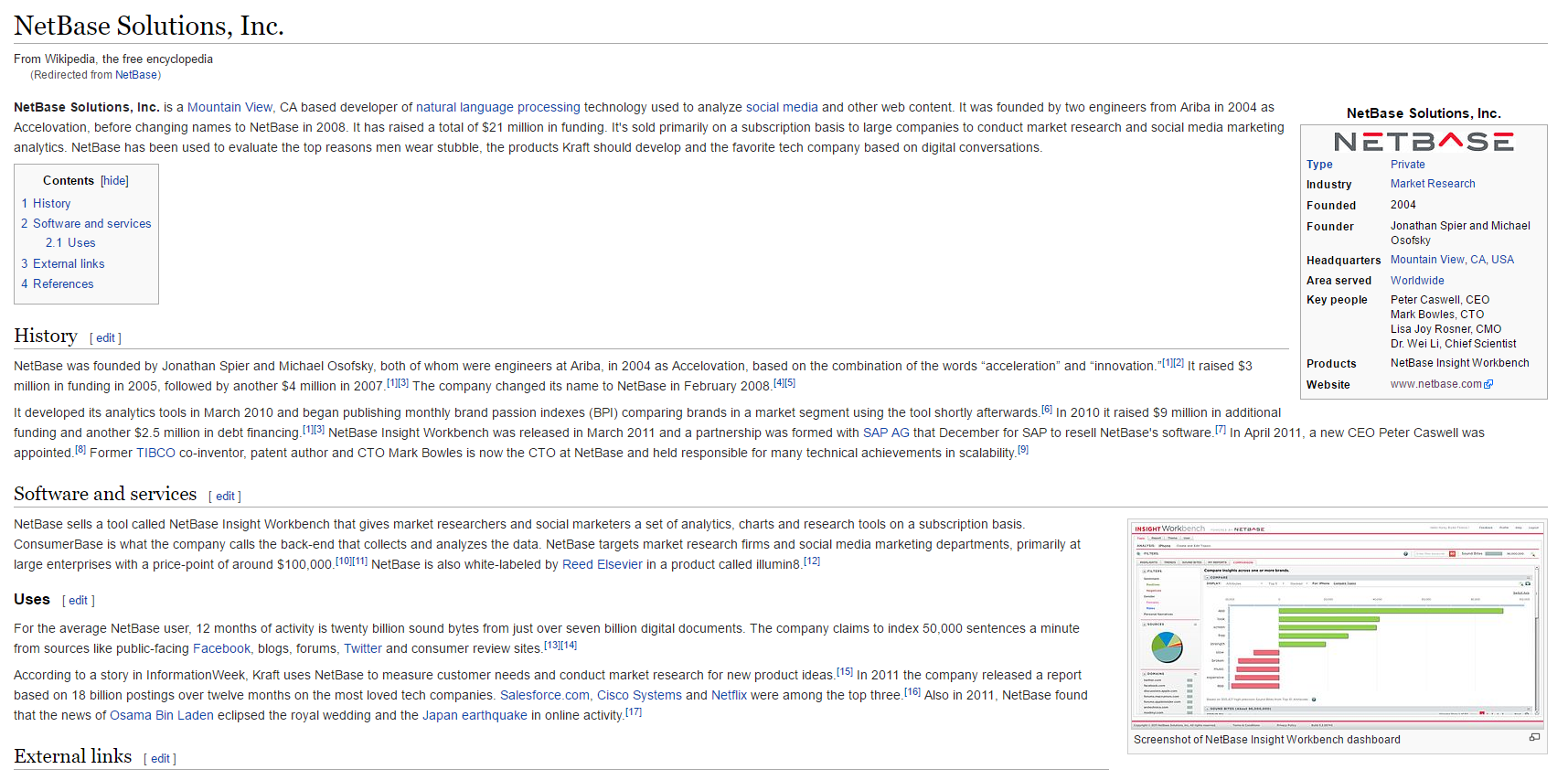Follow the NetBase redirect link
This screenshot has width=1568, height=780.
pos(136,75)
